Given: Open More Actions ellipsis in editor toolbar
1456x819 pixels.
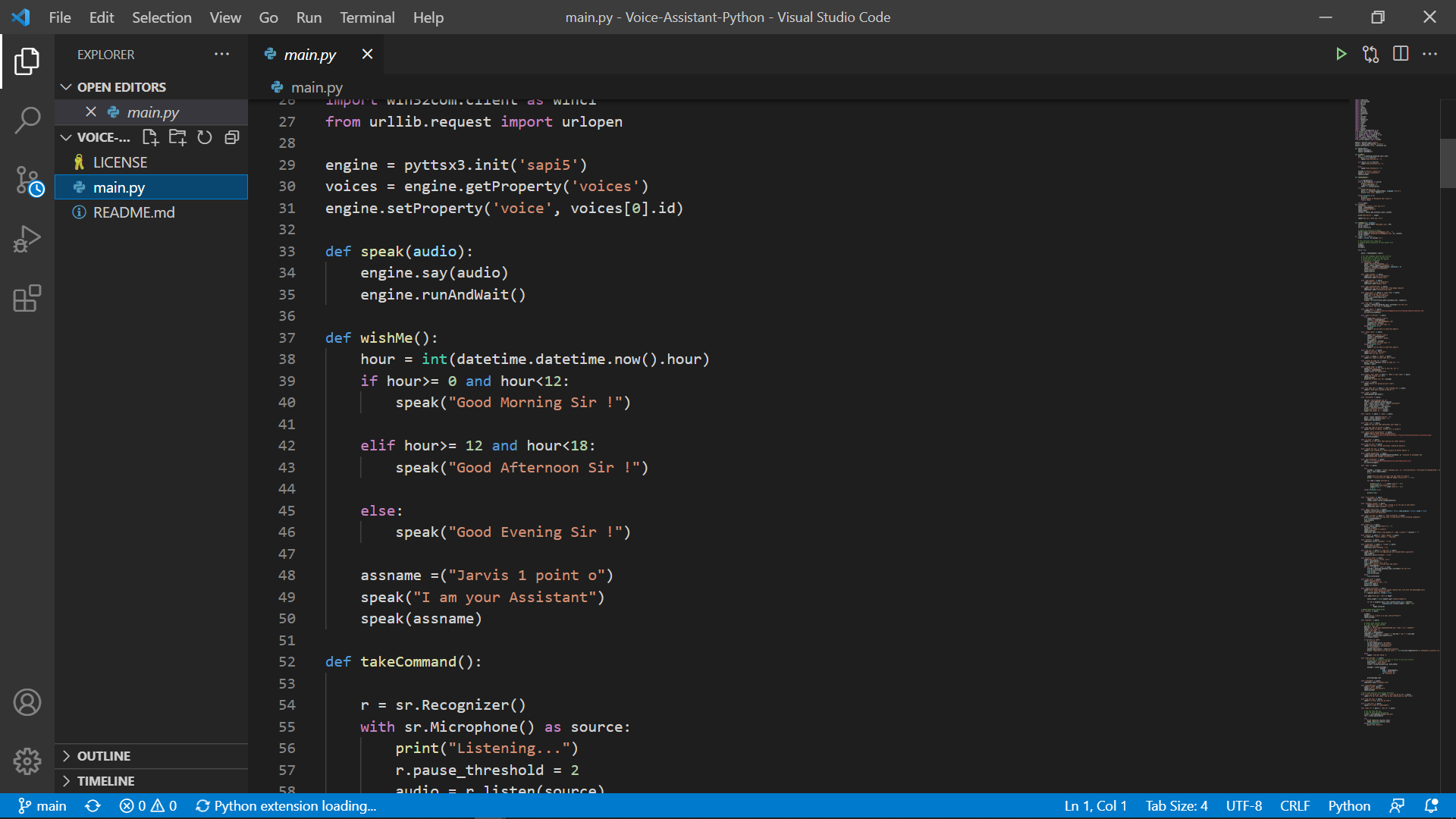Looking at the screenshot, I should (x=1430, y=54).
